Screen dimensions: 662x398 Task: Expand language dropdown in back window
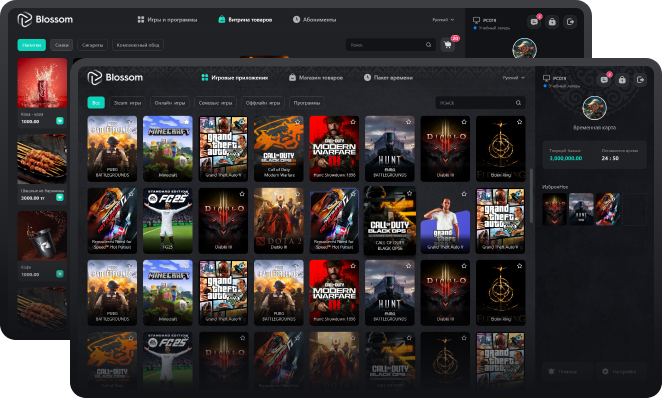click(x=443, y=20)
